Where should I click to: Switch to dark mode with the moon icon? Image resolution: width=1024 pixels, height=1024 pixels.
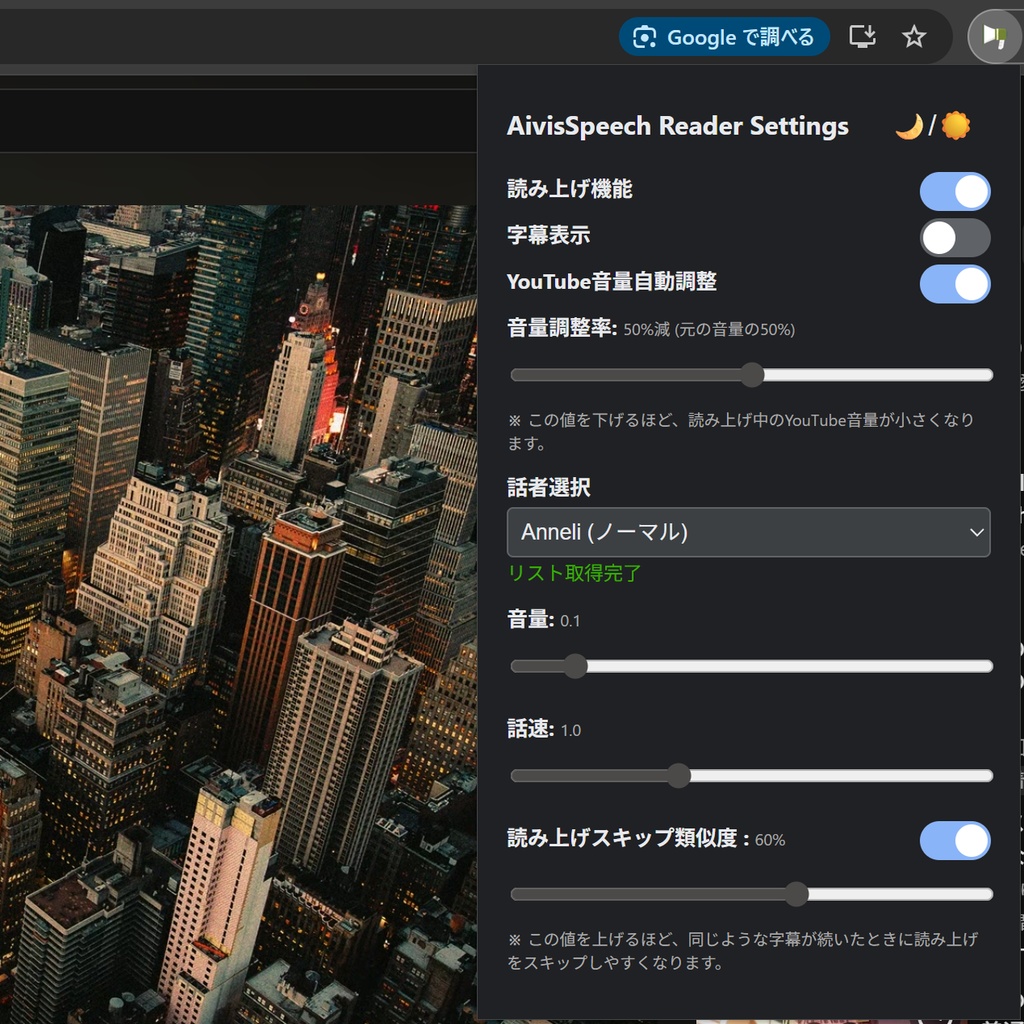(908, 126)
